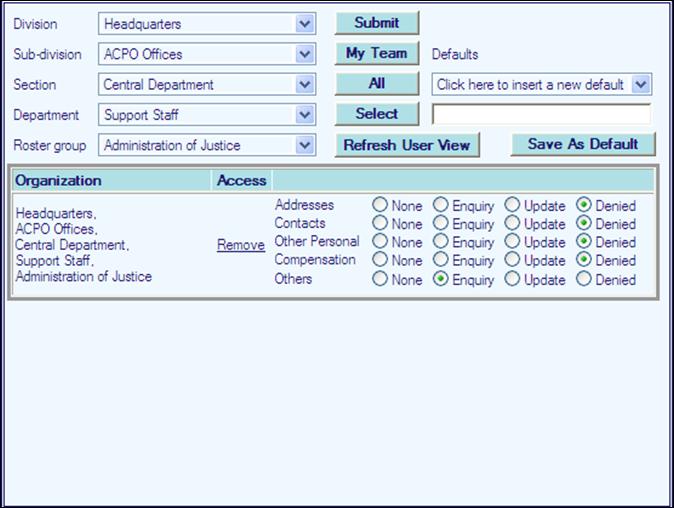Open the Roster group dropdown

click(x=305, y=145)
